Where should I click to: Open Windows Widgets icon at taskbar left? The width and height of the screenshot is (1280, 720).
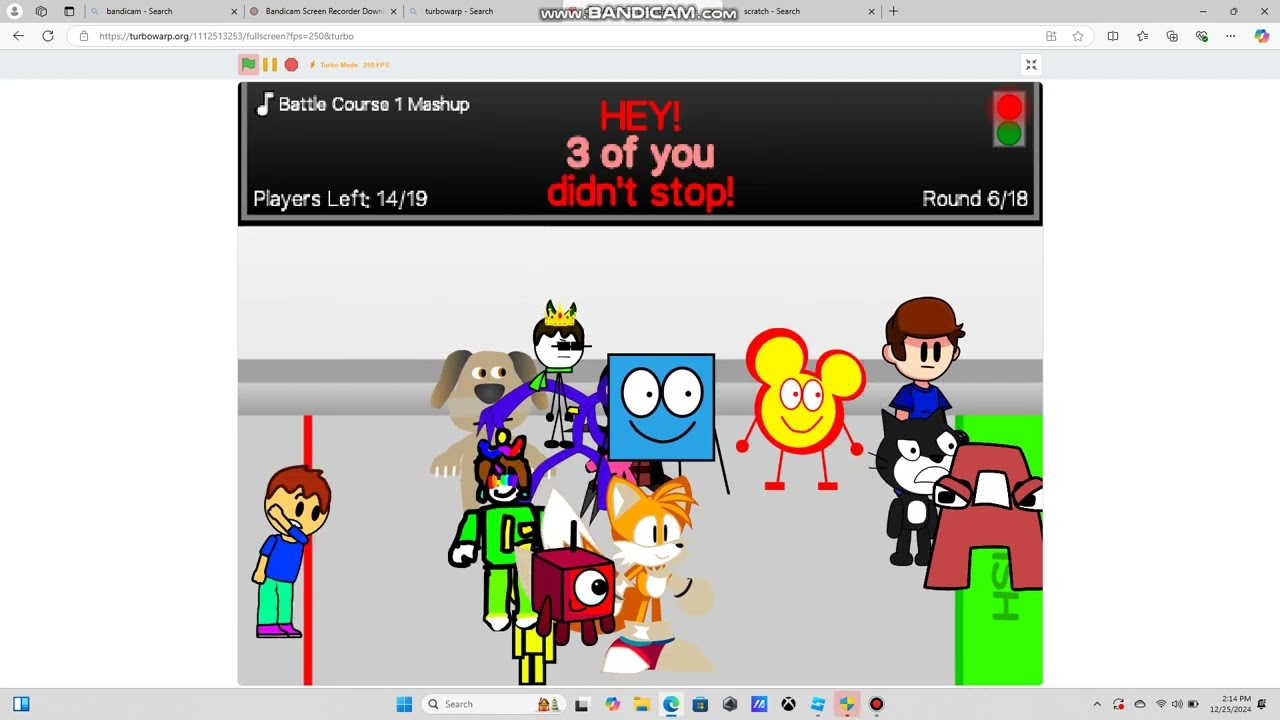(21, 704)
